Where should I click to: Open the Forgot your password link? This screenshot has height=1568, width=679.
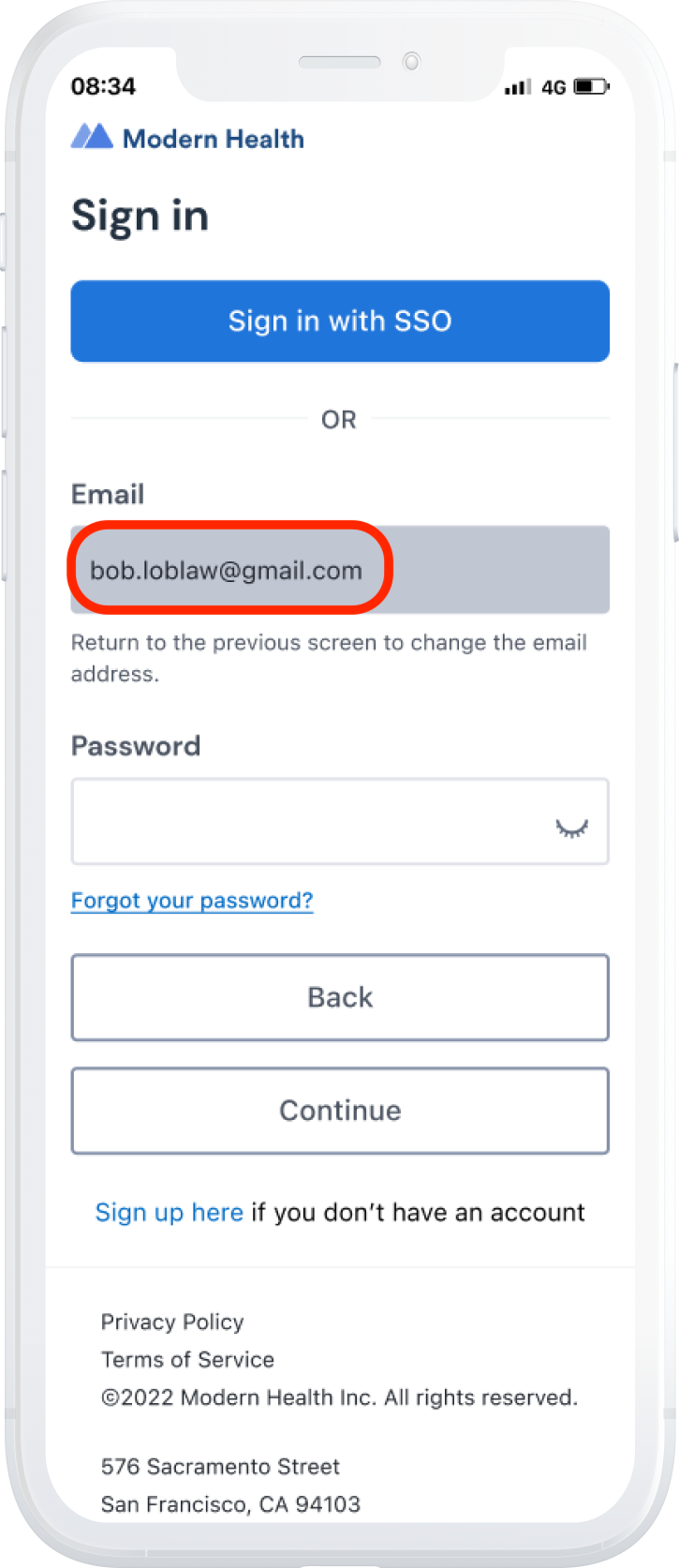[x=192, y=901]
